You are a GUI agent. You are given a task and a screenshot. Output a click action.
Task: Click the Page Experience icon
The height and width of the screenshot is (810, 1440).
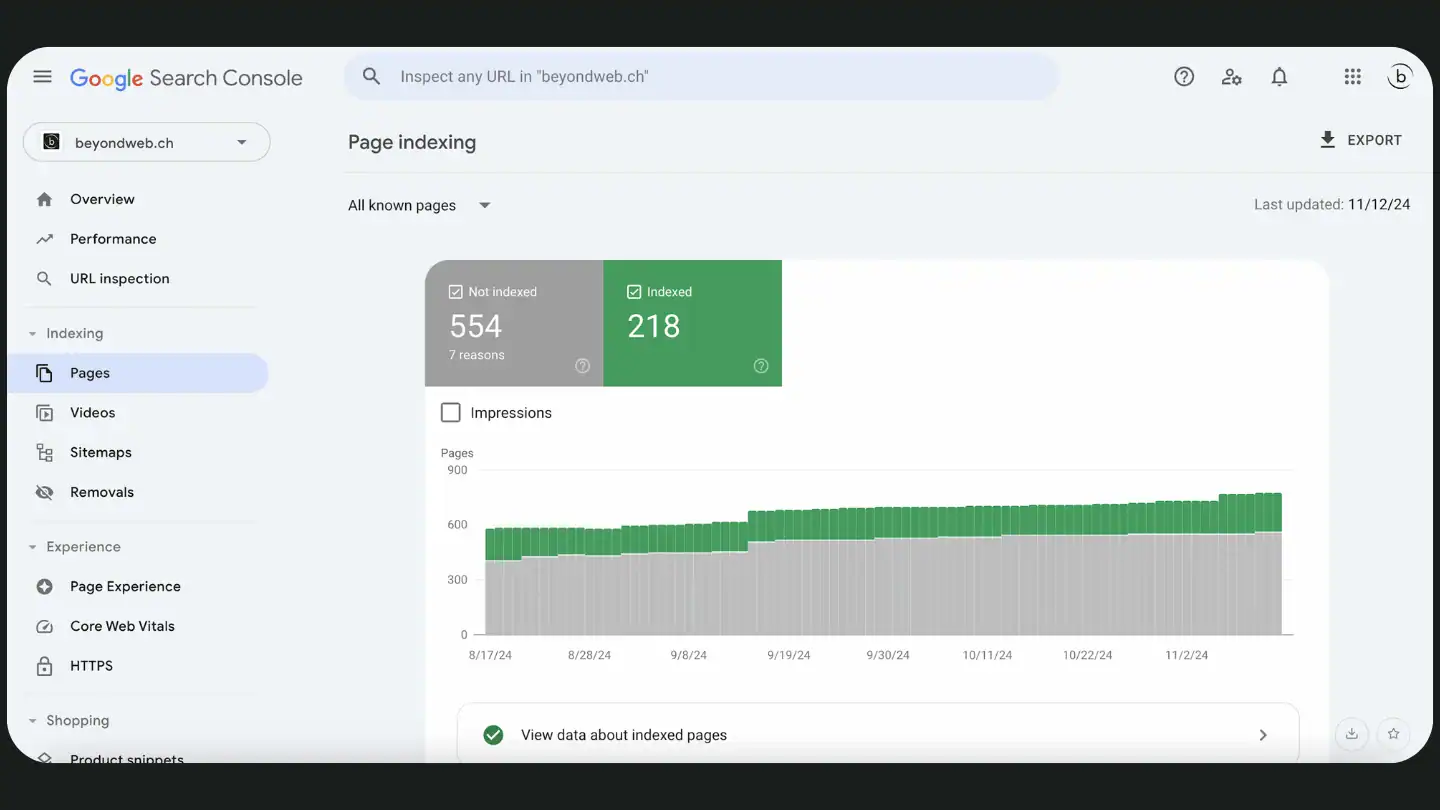click(x=44, y=587)
